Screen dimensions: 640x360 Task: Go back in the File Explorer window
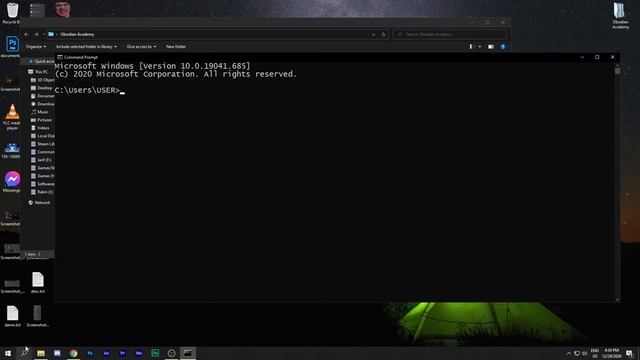[x=27, y=34]
